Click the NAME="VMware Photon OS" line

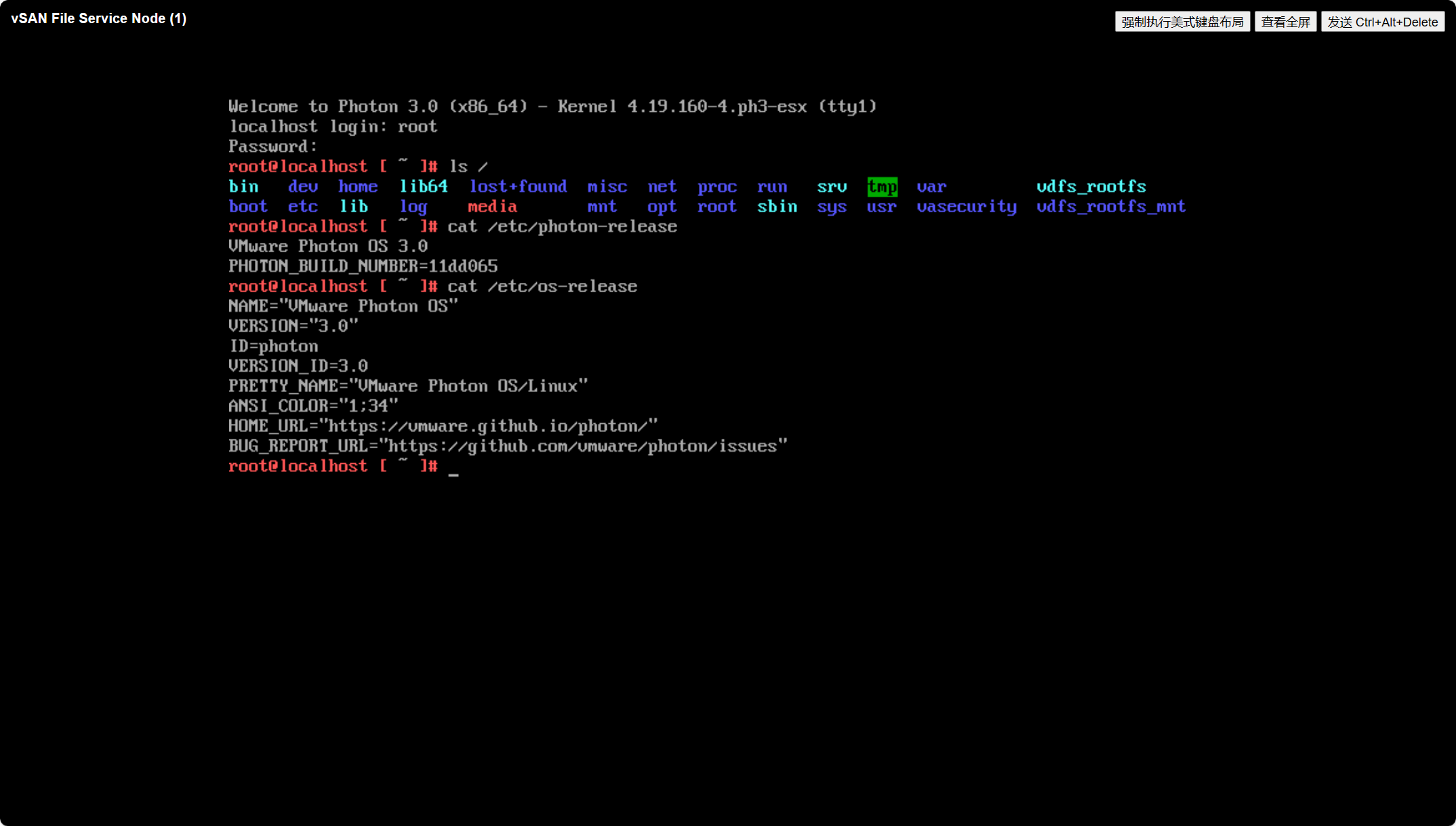[343, 307]
